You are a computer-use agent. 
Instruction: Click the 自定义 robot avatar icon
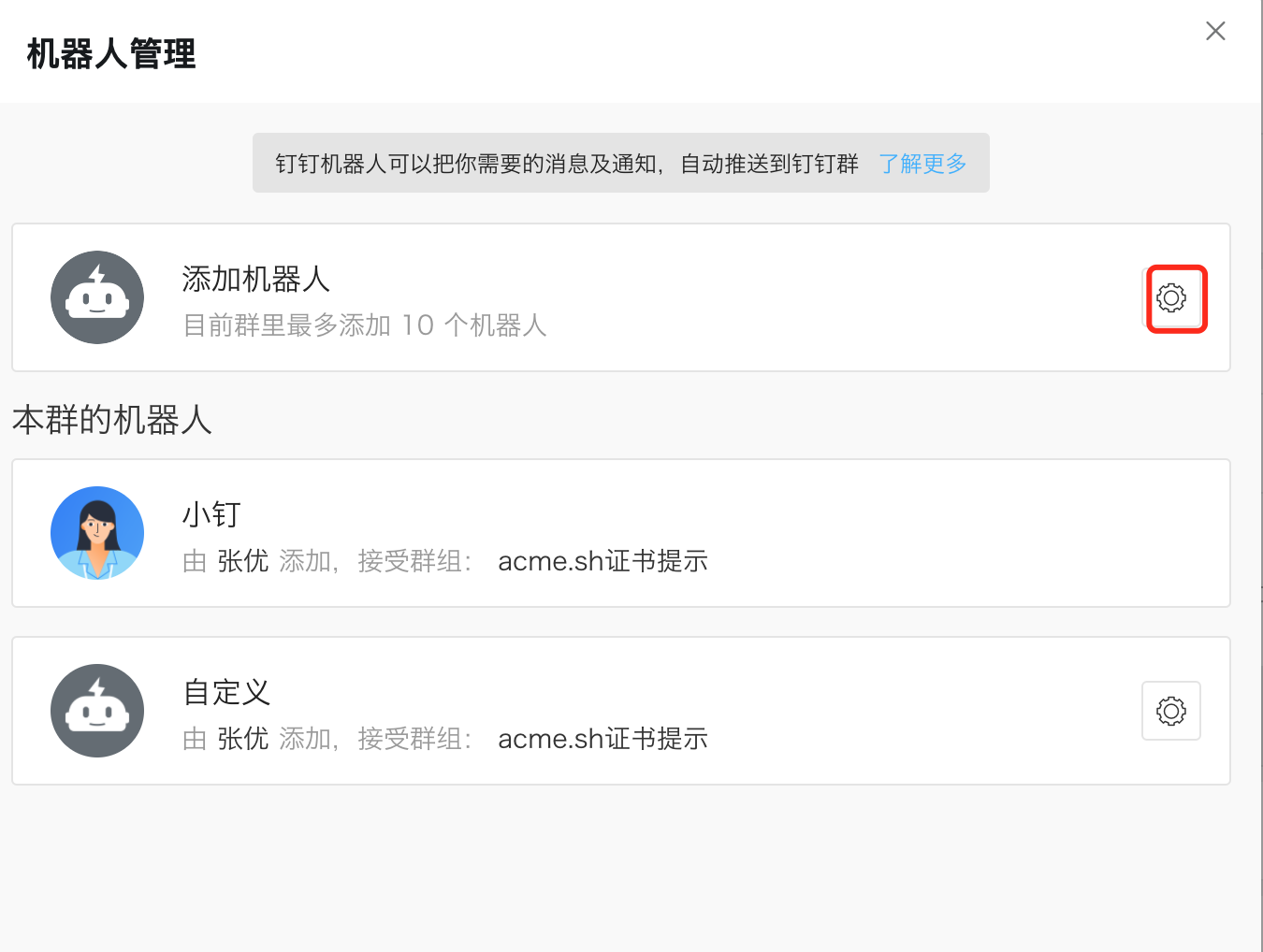click(97, 711)
